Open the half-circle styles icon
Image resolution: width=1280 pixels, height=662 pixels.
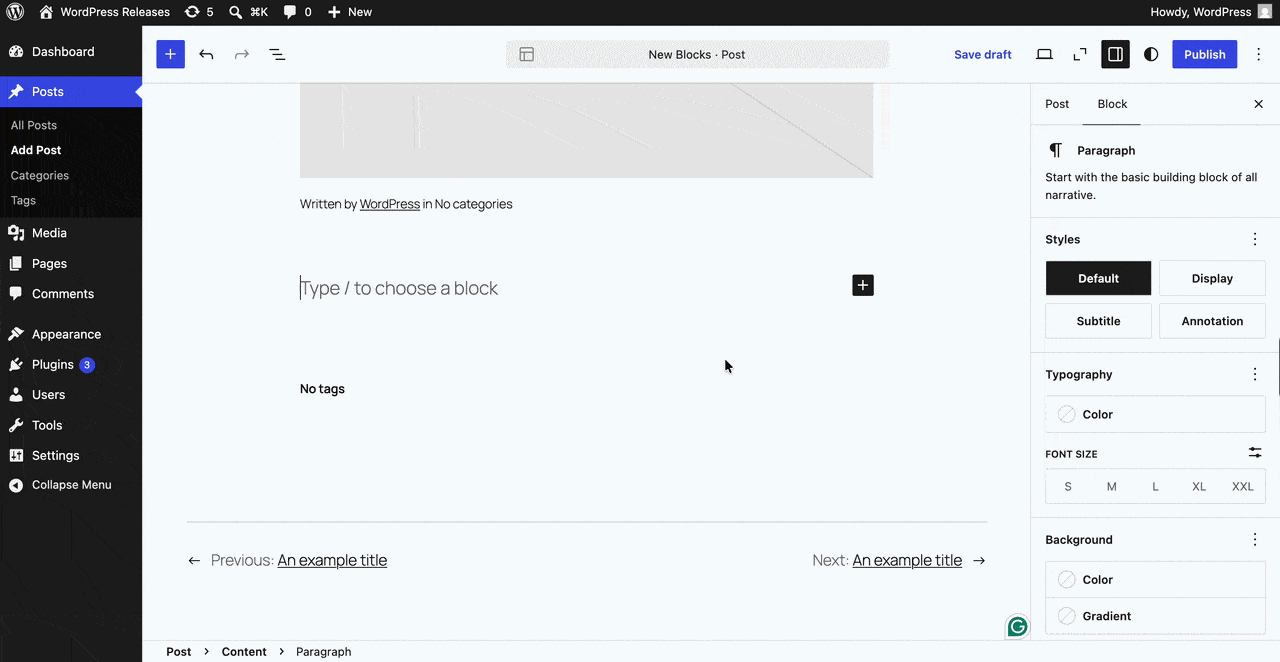click(1151, 54)
